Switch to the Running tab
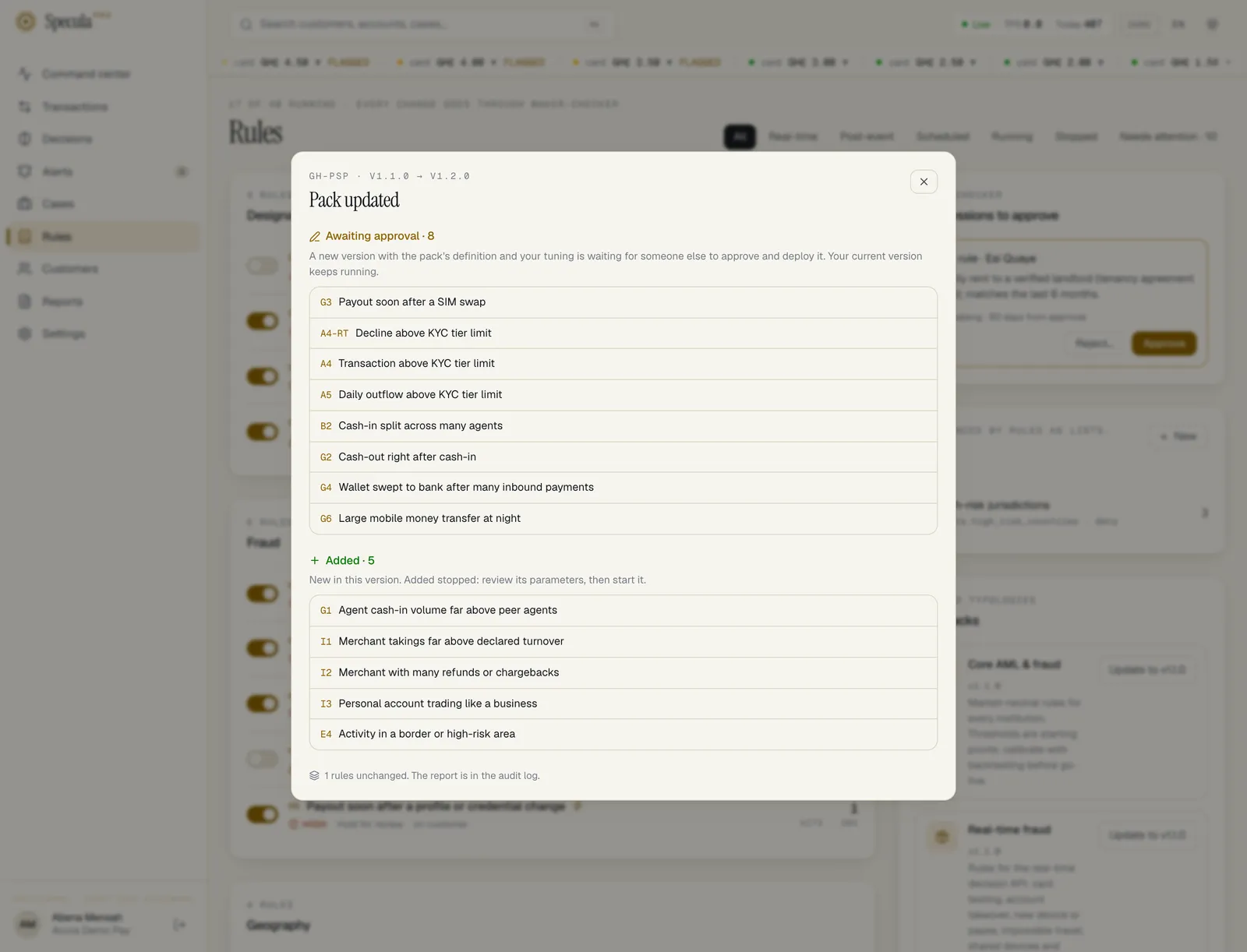Image resolution: width=1247 pixels, height=952 pixels. tap(1012, 136)
